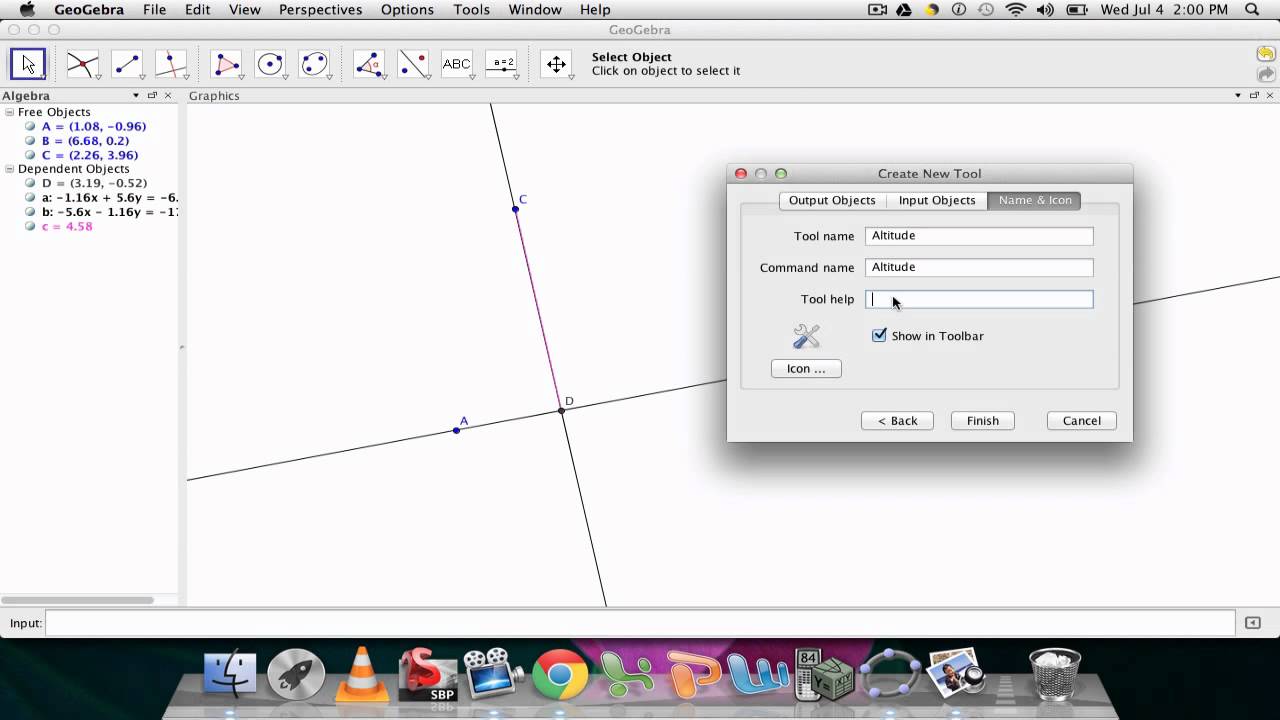Image resolution: width=1280 pixels, height=720 pixels.
Task: Open VLC cone icon in the Dock
Action: point(361,674)
